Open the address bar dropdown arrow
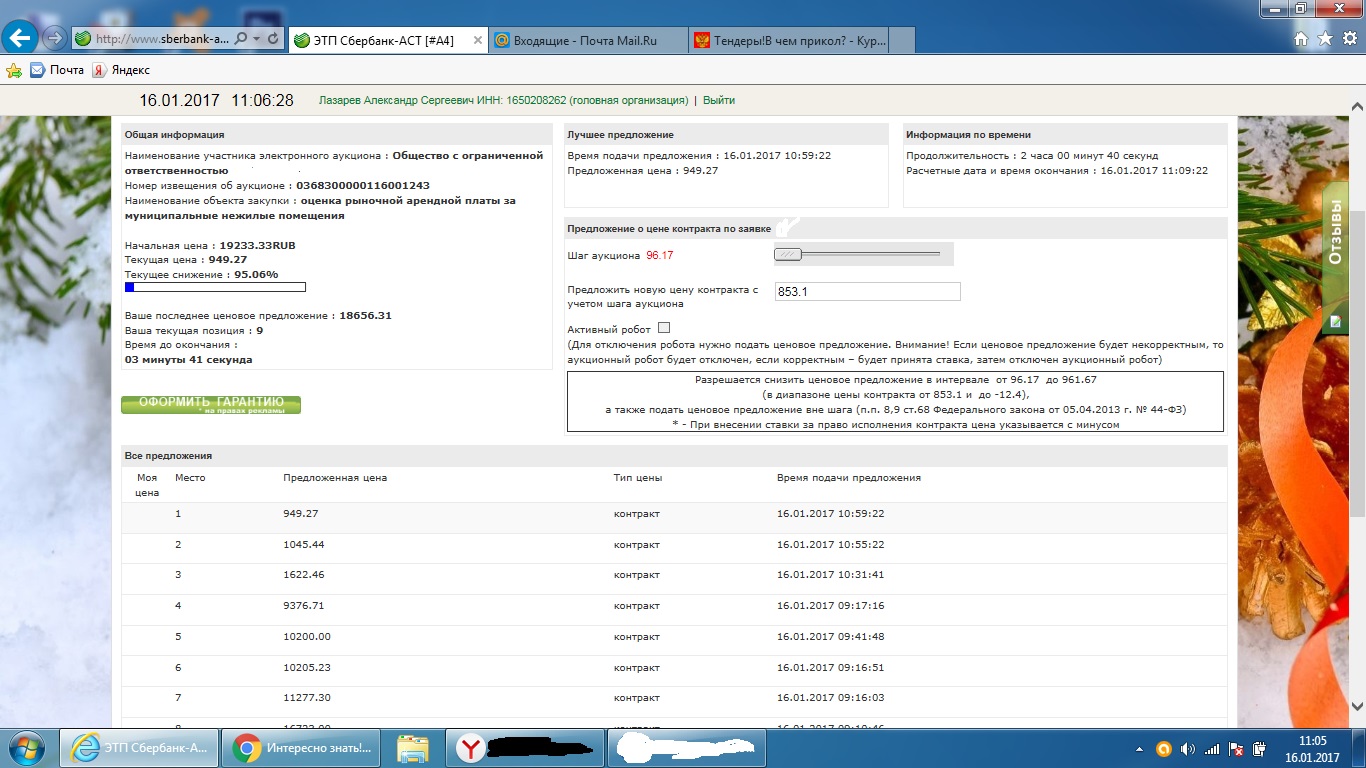Screen dimensions: 1366x768 [x=258, y=39]
